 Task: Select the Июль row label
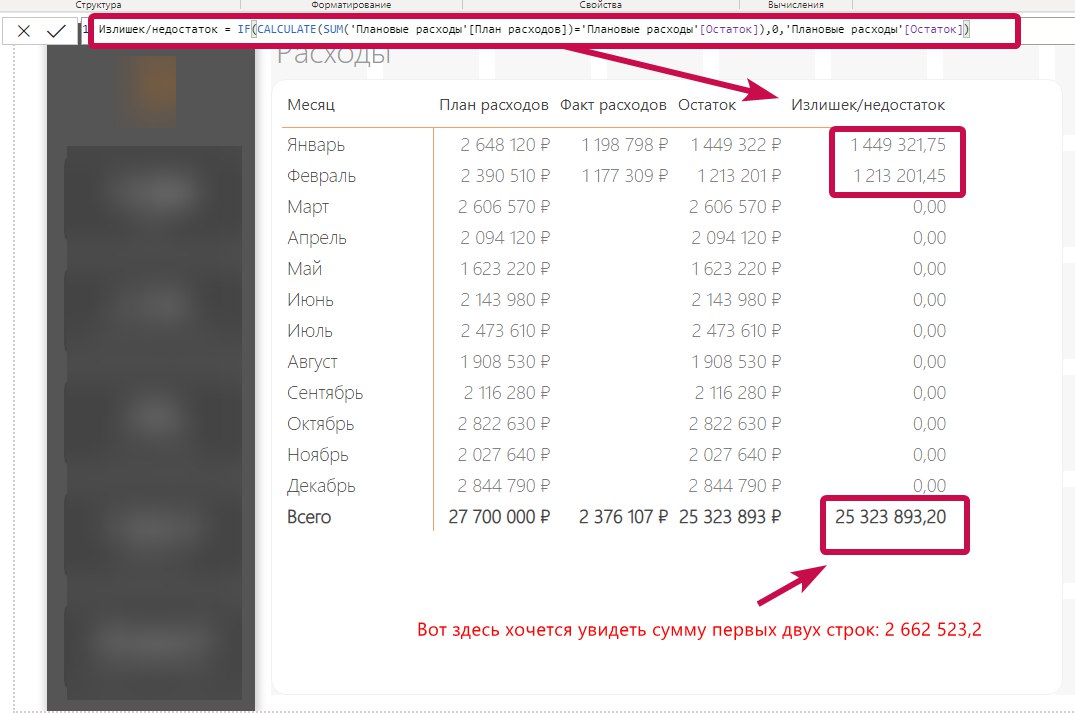click(310, 330)
